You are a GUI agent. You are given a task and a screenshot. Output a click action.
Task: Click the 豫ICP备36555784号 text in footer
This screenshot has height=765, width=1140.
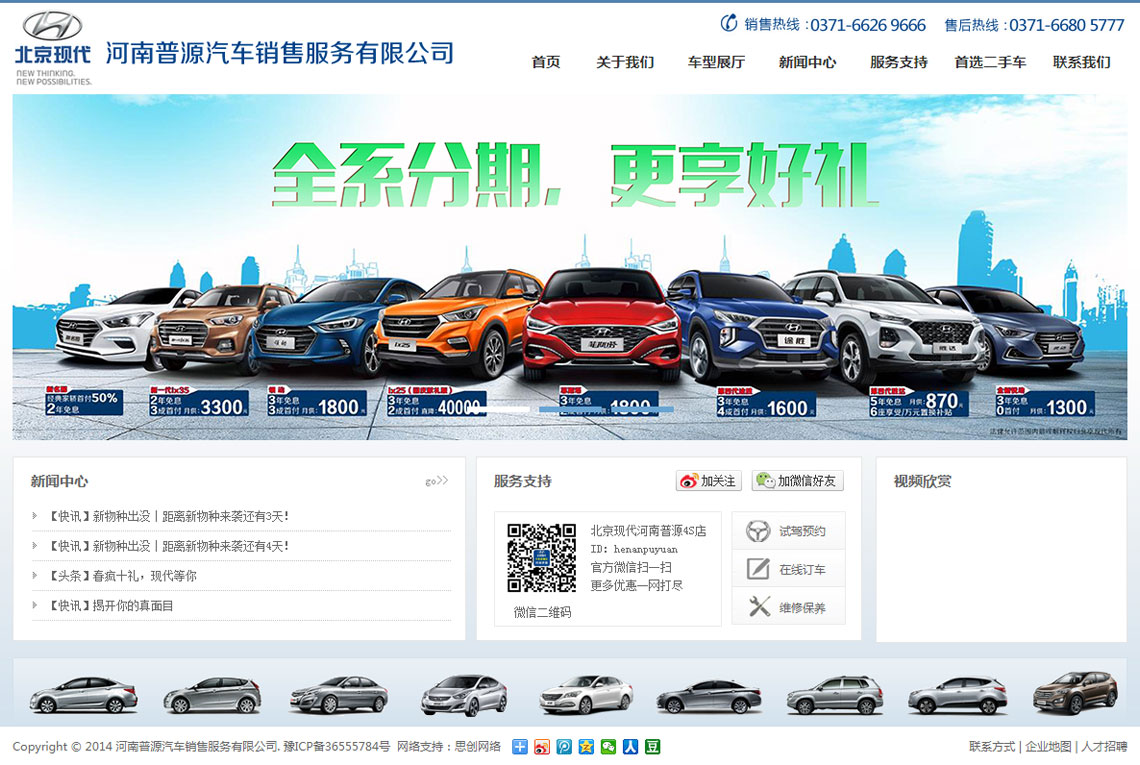coord(337,747)
